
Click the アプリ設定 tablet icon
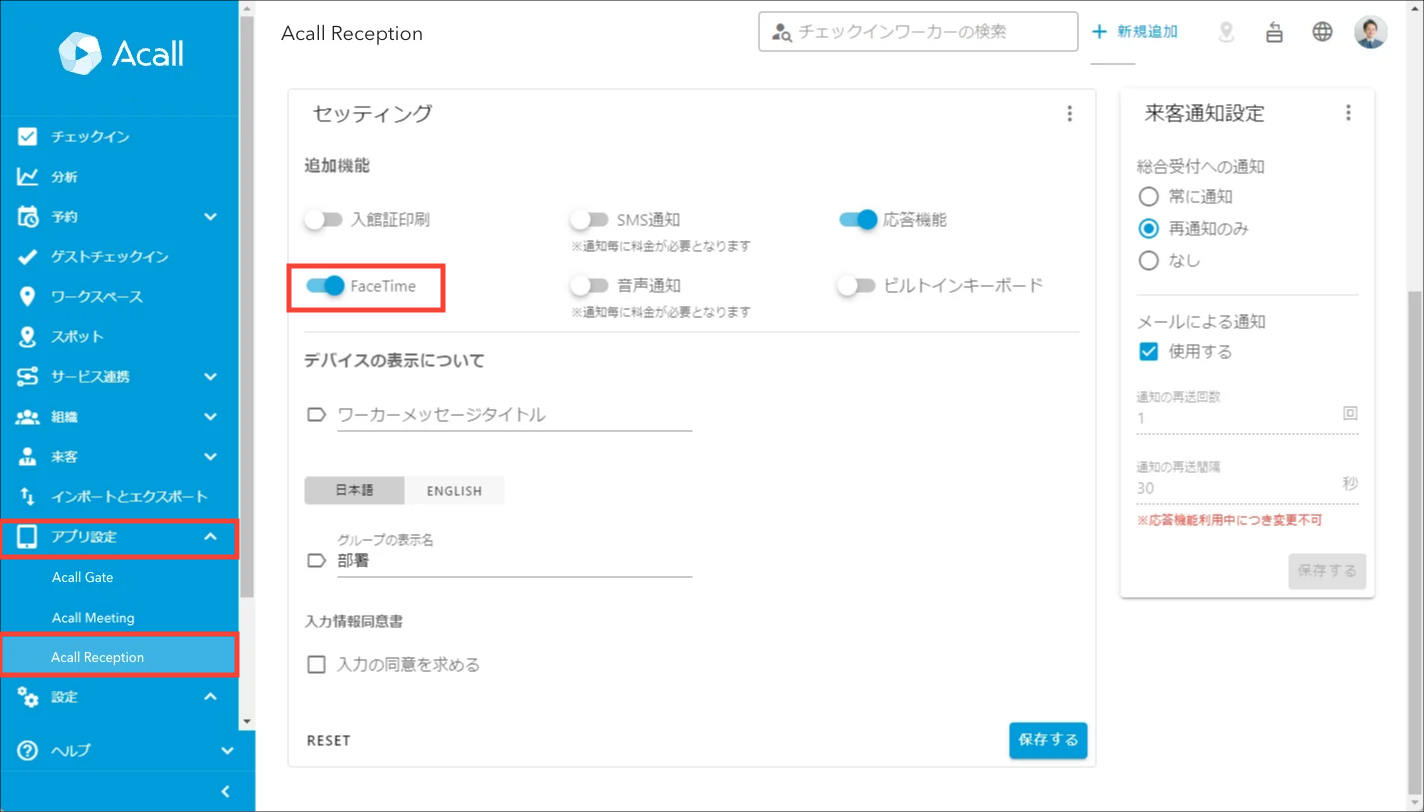tap(28, 537)
